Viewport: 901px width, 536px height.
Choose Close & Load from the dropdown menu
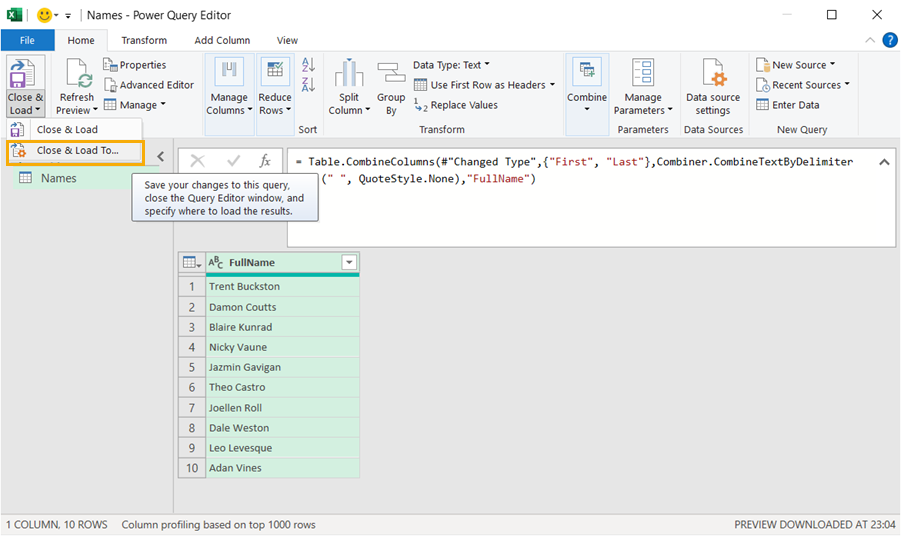pos(75,129)
